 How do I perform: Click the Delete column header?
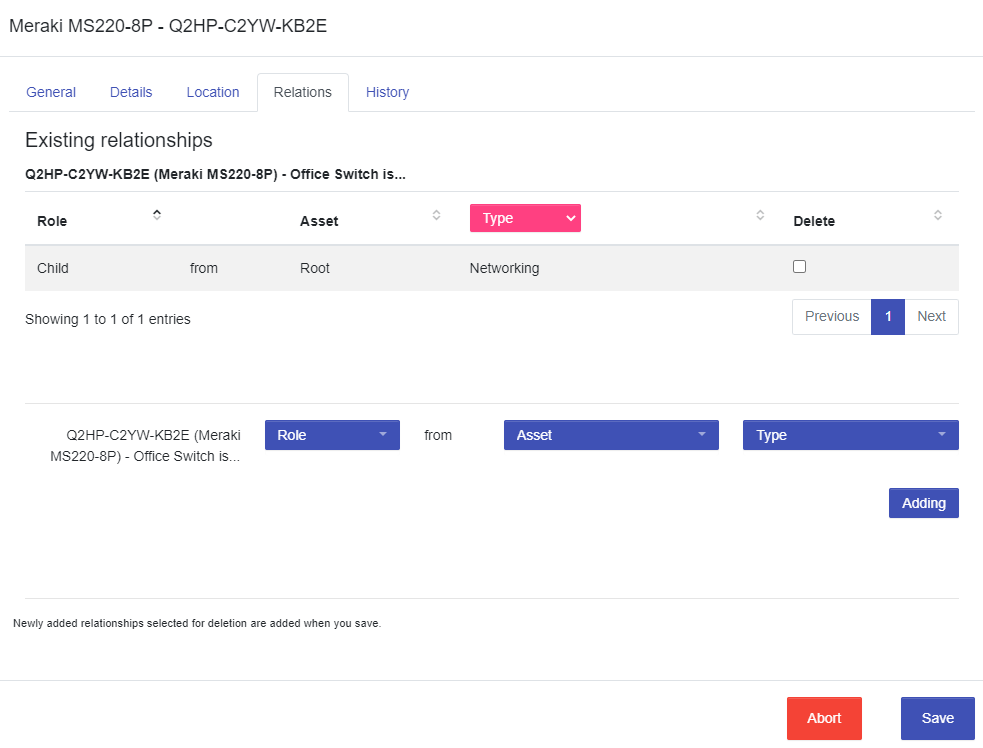click(814, 221)
